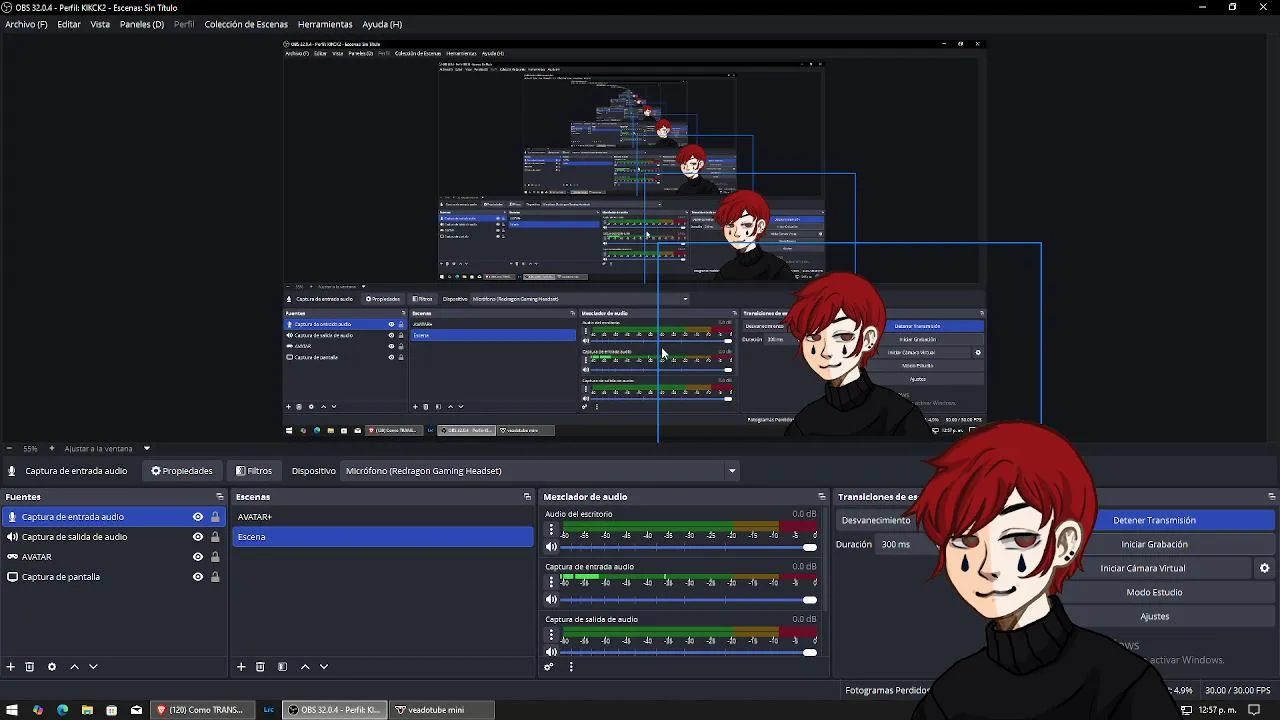Delete selected scene with Escenas trash icon
1280x720 pixels.
point(260,667)
